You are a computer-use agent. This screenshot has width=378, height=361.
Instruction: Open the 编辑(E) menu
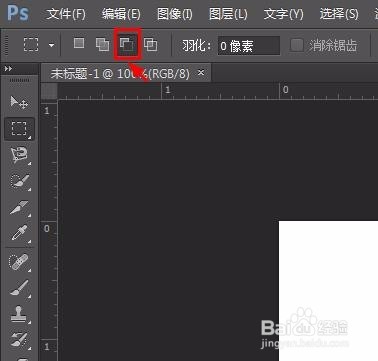coord(121,14)
